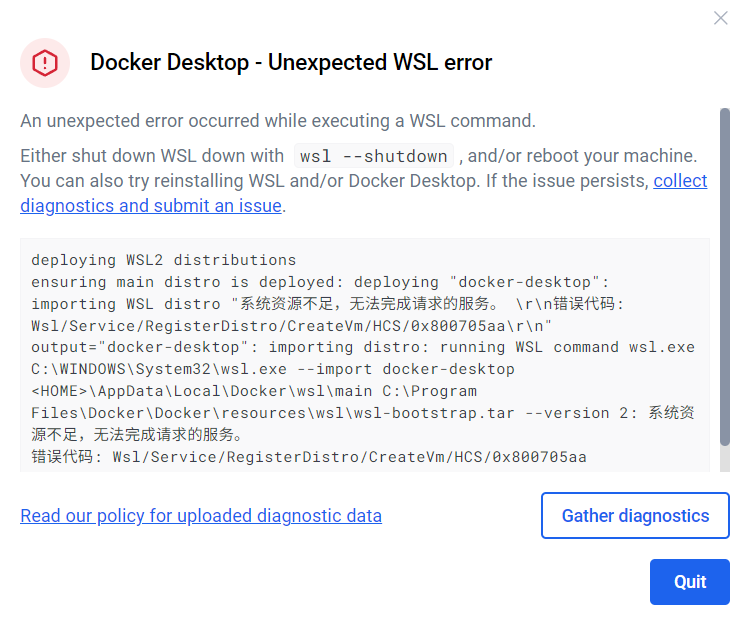Quit Docker Desktop
Viewport: 750px width, 625px height.
[x=690, y=582]
